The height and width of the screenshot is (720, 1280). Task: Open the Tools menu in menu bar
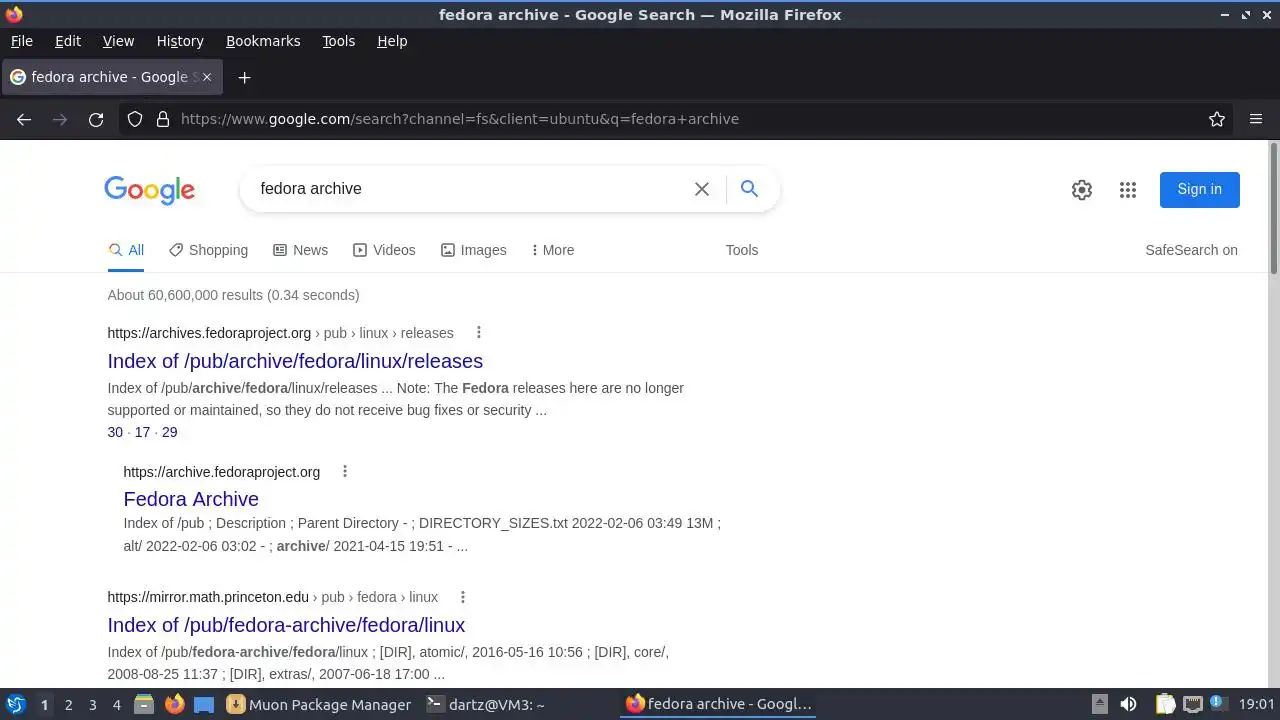coord(339,41)
